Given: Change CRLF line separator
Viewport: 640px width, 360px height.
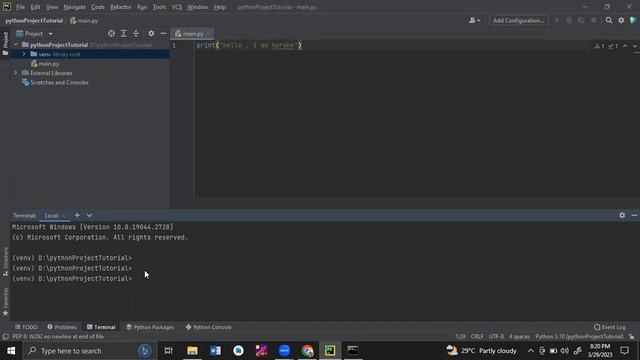Looking at the screenshot, I should 477,337.
